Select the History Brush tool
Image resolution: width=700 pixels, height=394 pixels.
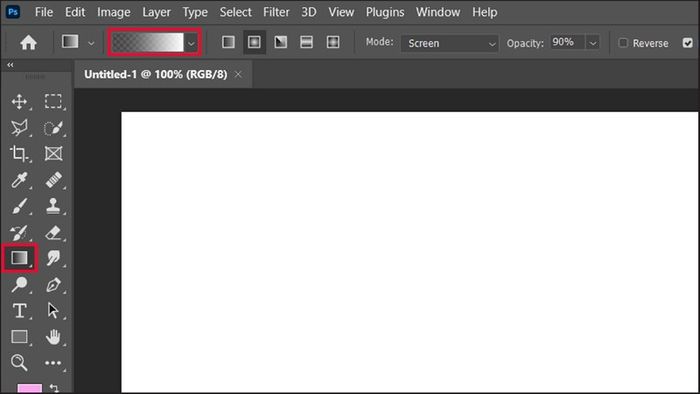(19, 232)
